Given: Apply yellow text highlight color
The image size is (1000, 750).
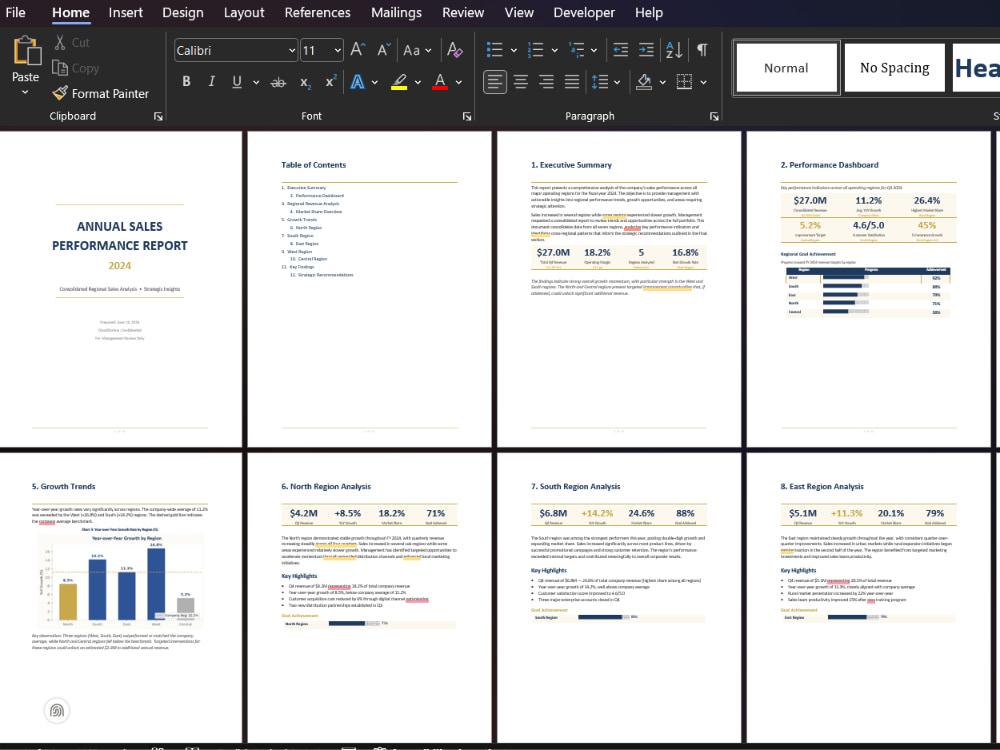Looking at the screenshot, I should 399,82.
